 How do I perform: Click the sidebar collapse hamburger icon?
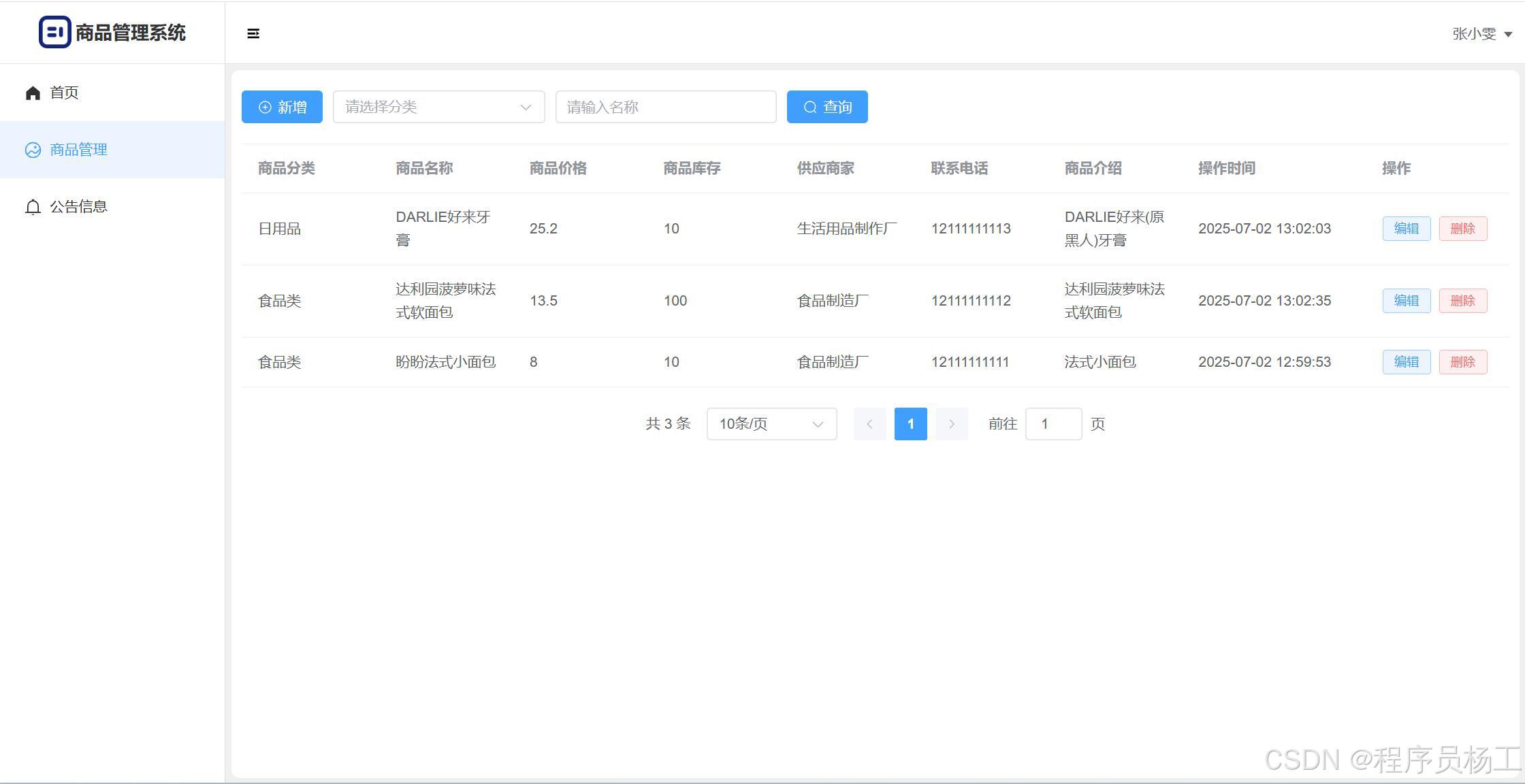(253, 33)
